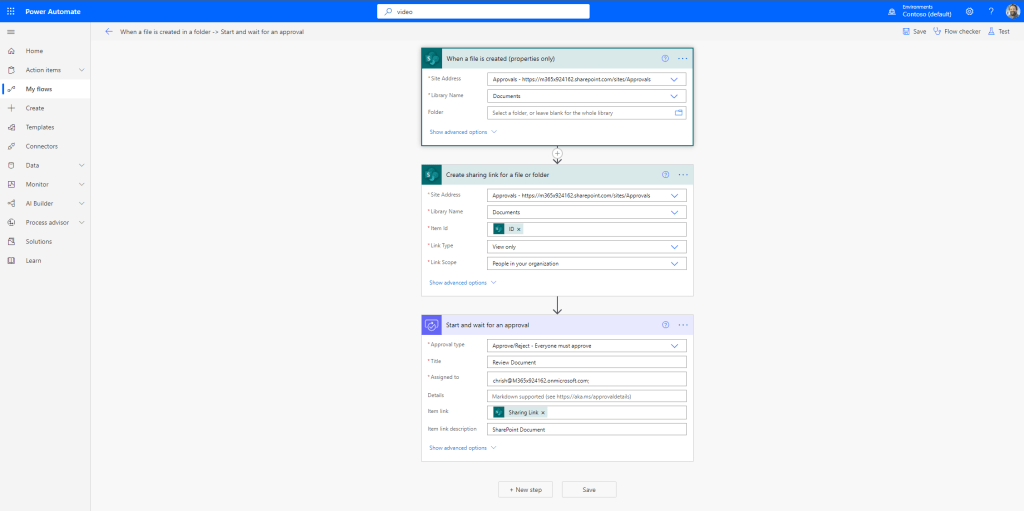The image size is (1024, 511).
Task: Click the search box at top
Action: point(483,11)
